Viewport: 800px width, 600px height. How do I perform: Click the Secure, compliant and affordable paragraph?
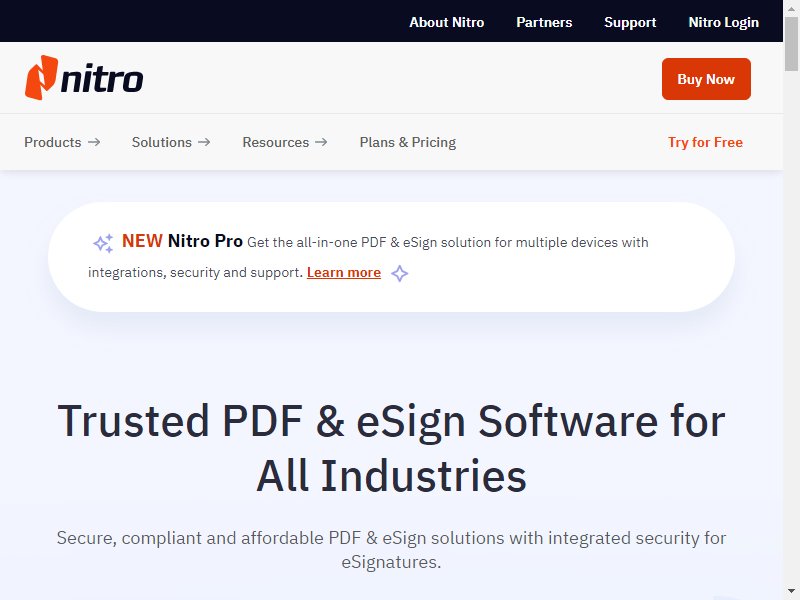391,549
